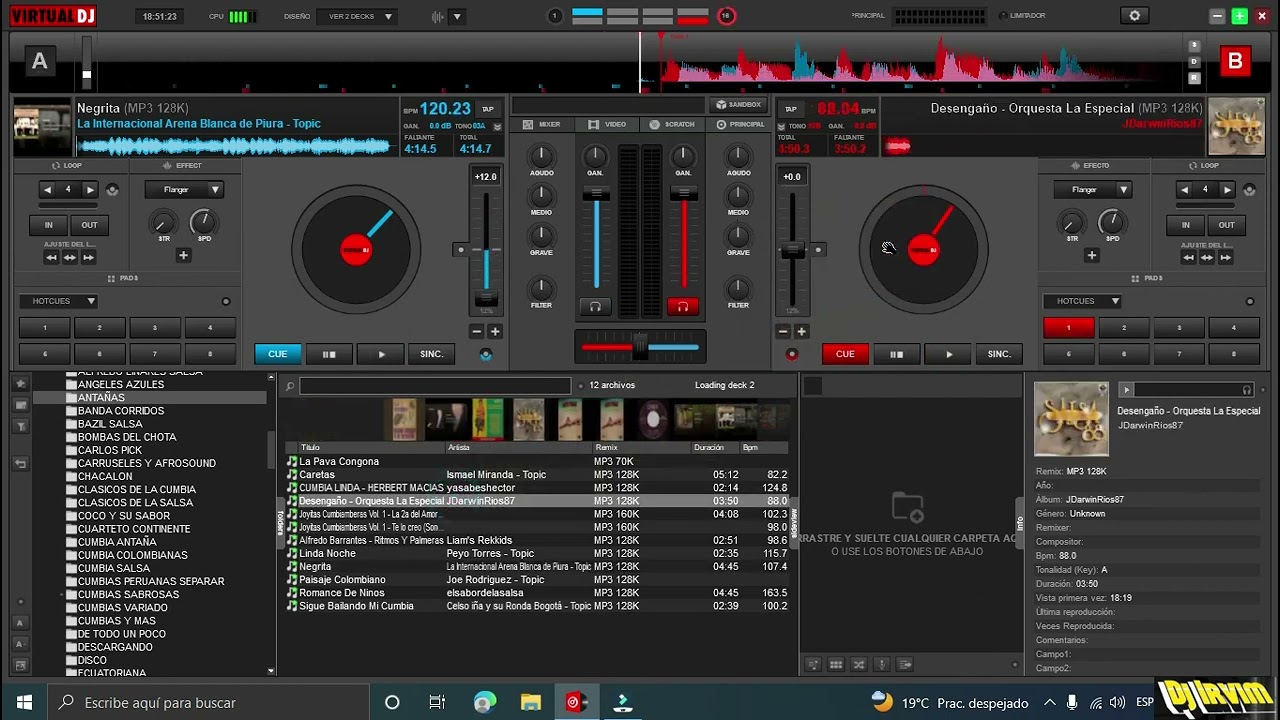Open the VER 2 DECKS layout dropdown
Viewport: 1280px width, 720px height.
pos(357,16)
